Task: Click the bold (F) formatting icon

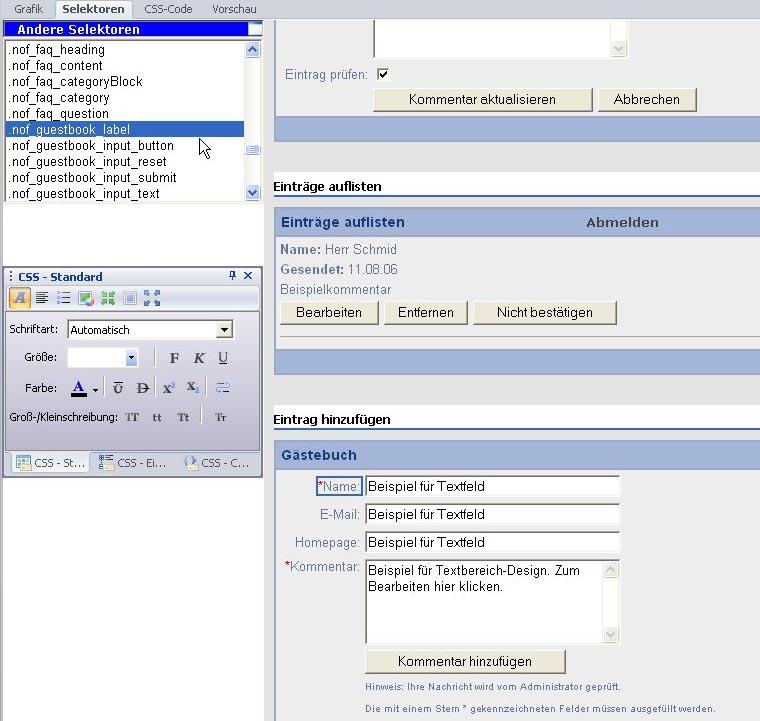Action: coord(174,358)
